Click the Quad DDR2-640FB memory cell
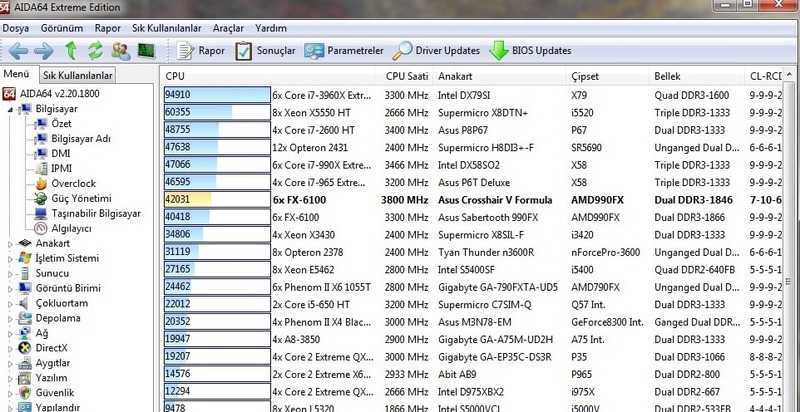800x412 pixels. 694,270
